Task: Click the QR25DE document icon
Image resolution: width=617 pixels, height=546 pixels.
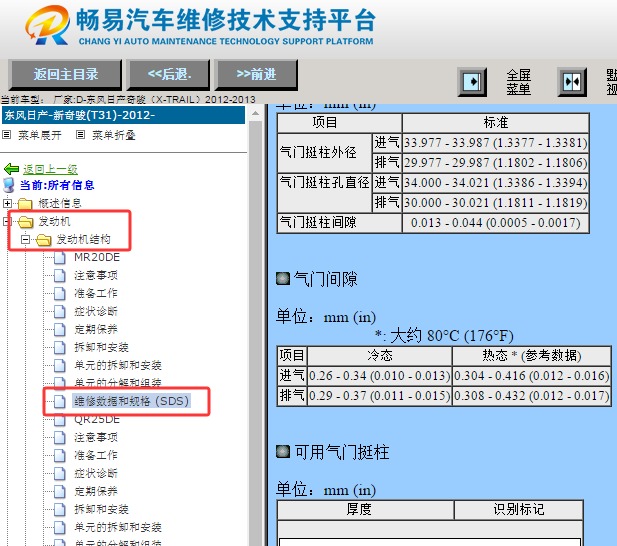Action: (x=59, y=420)
